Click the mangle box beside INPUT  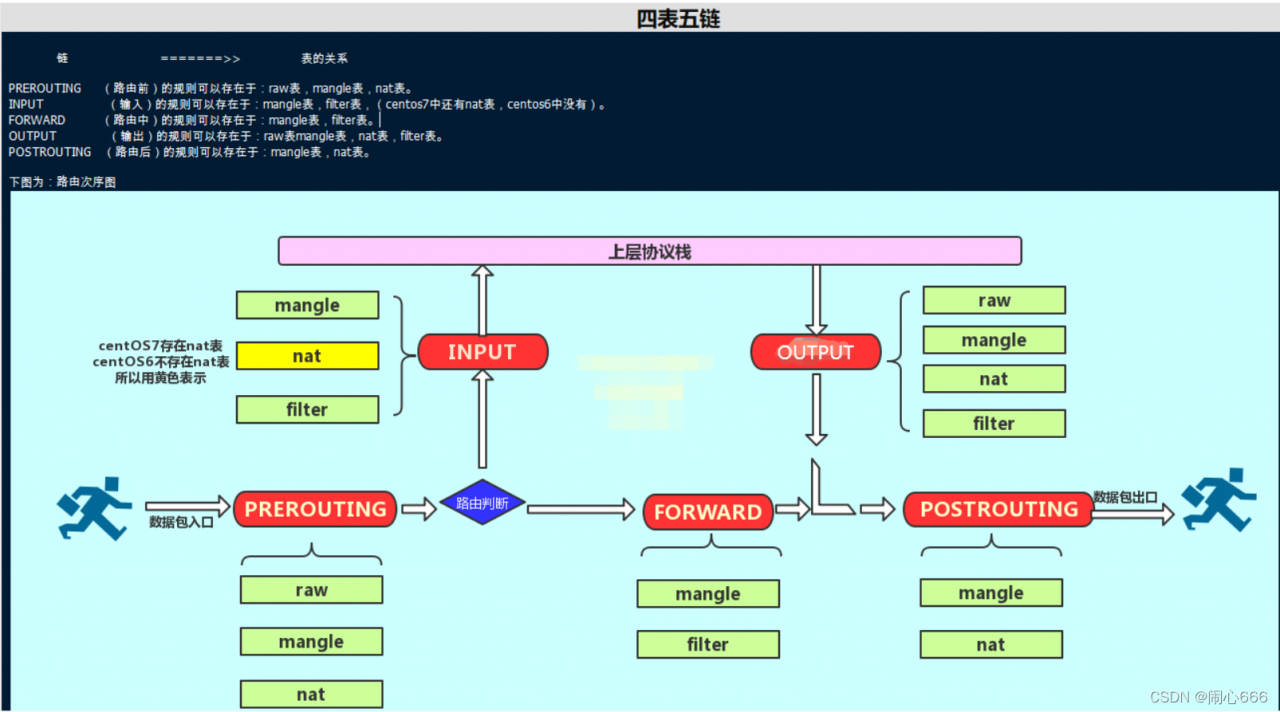click(x=307, y=305)
